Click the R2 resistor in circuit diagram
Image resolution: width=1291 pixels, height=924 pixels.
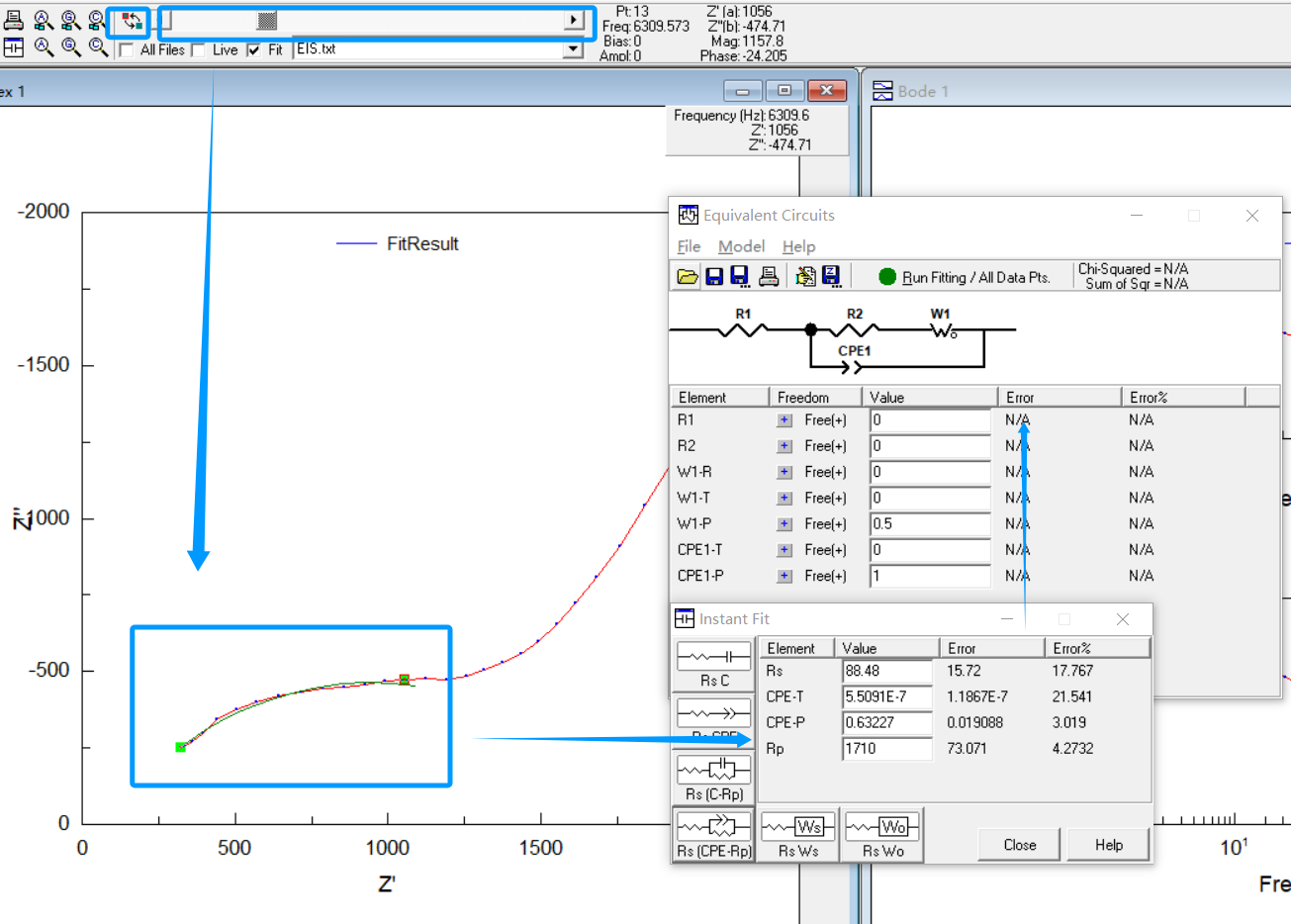tap(855, 329)
